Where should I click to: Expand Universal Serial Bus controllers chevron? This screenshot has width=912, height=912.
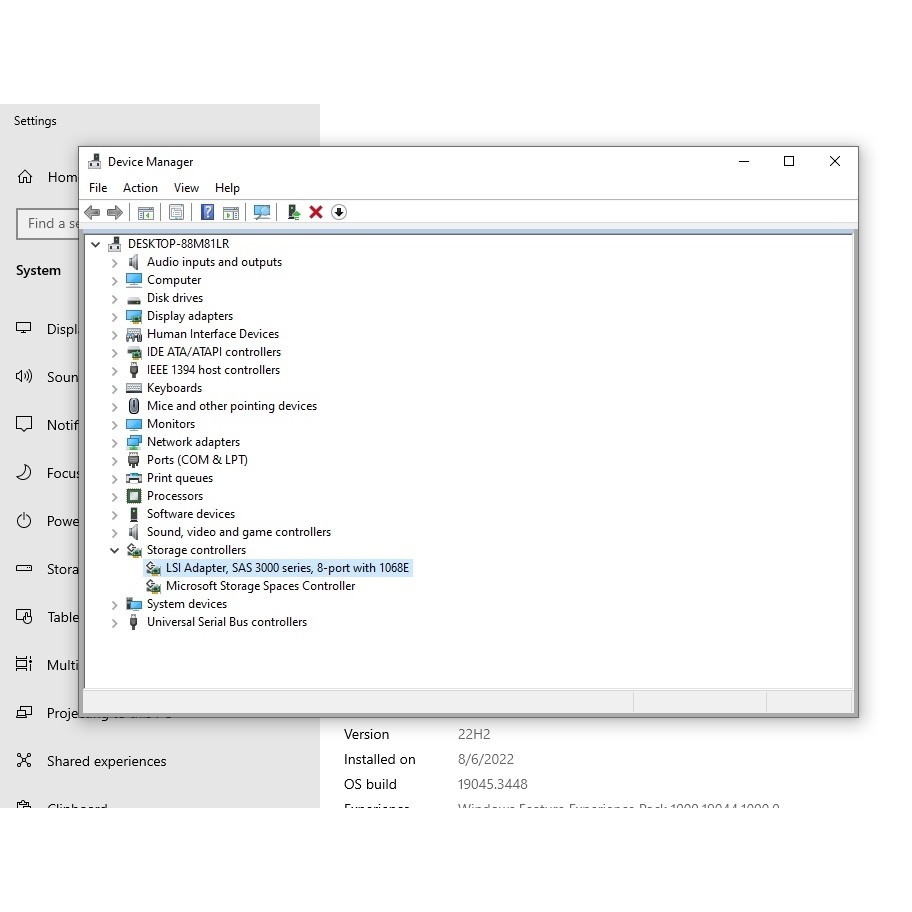tap(115, 623)
